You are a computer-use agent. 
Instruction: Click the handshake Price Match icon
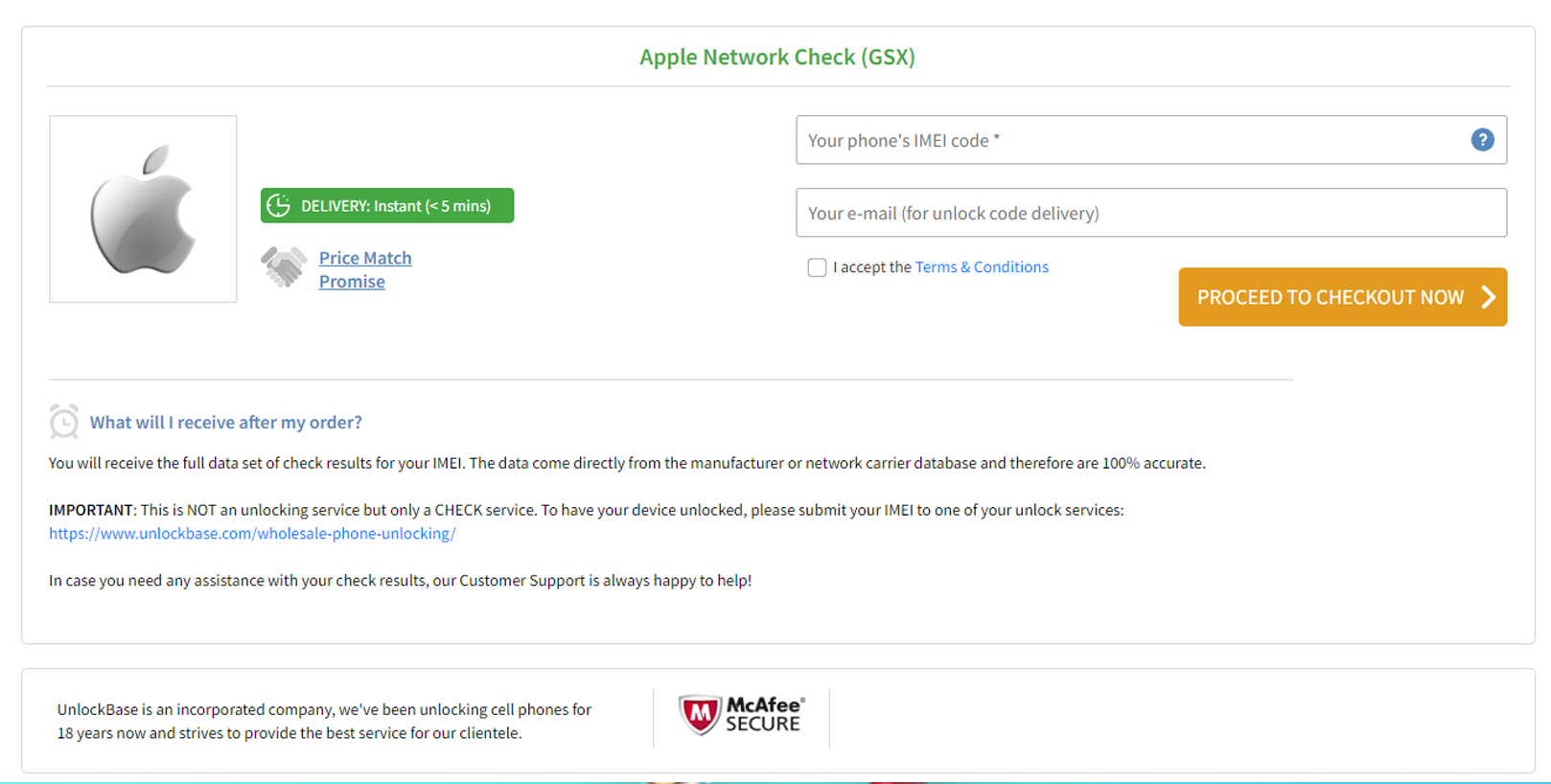[284, 267]
